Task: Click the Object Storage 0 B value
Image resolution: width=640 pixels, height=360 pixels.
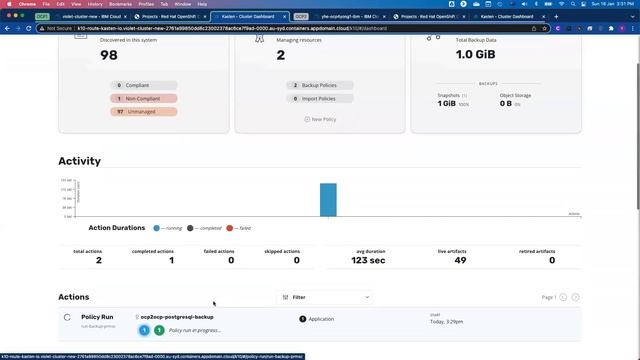Action: point(506,104)
